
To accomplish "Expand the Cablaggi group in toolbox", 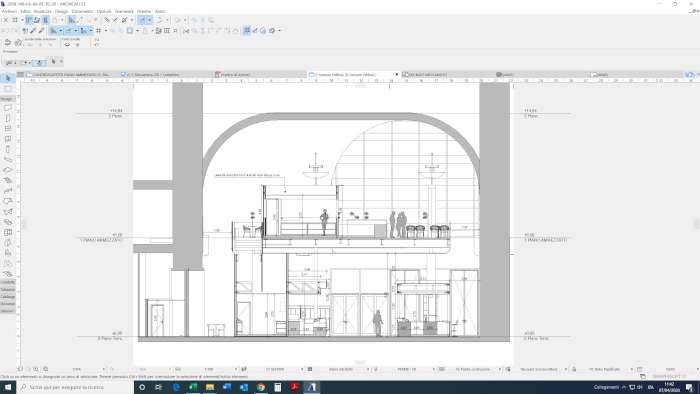I will point(8,297).
